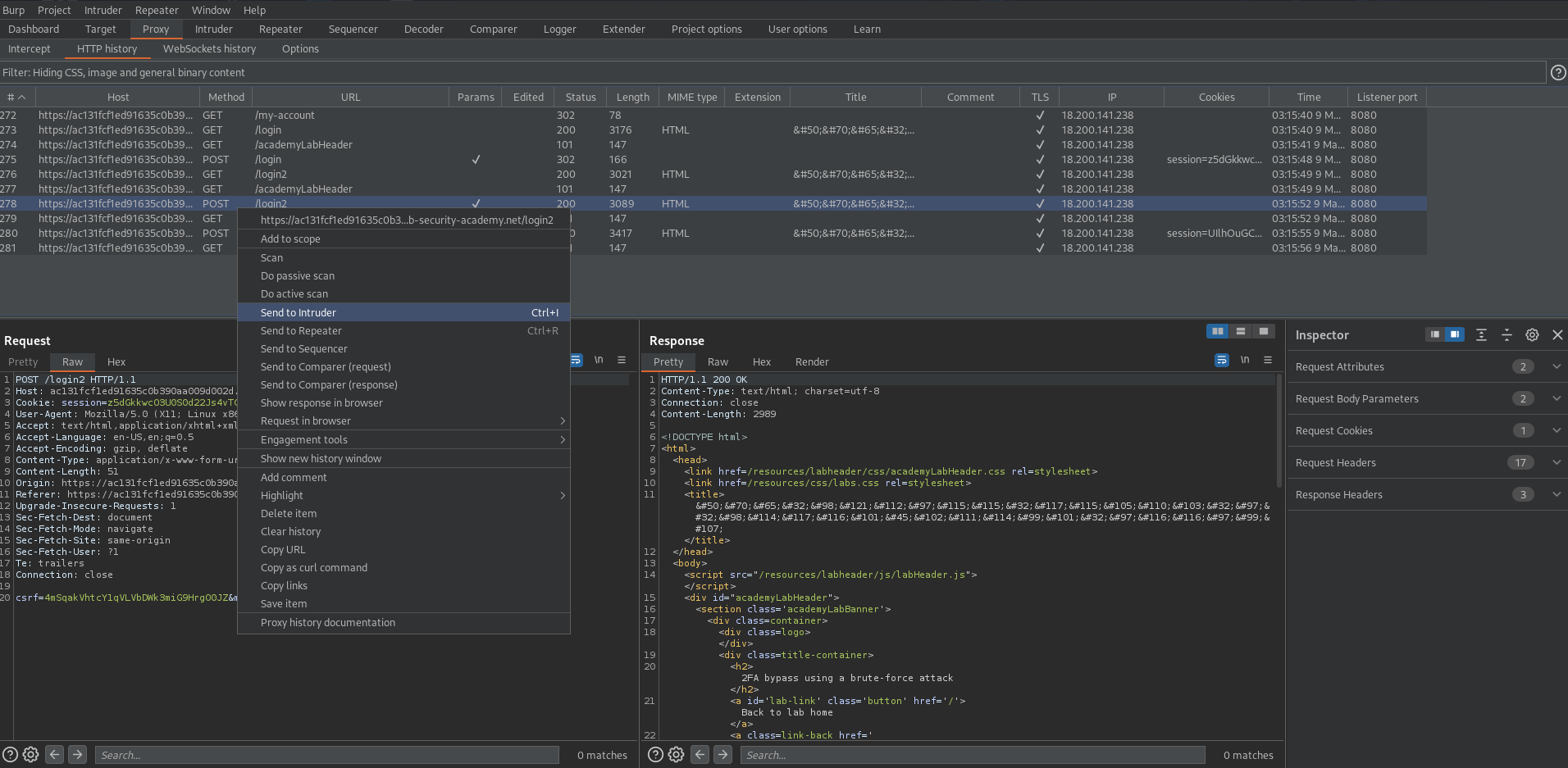Show Request in Pretty view
Screen dimensions: 1568x768
[x=23, y=362]
